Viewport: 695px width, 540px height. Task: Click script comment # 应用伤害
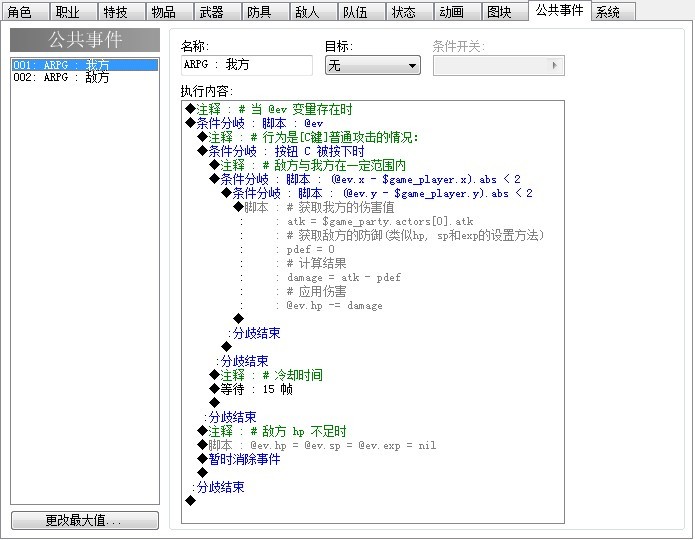point(316,291)
